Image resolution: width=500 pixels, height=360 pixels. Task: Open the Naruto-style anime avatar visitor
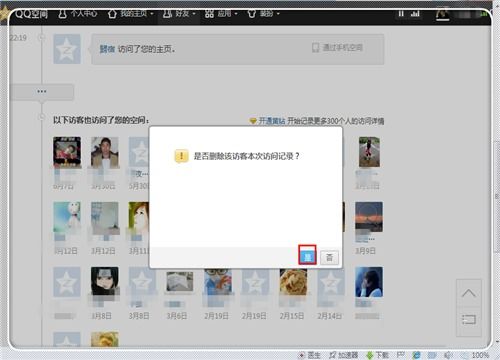pos(105,281)
